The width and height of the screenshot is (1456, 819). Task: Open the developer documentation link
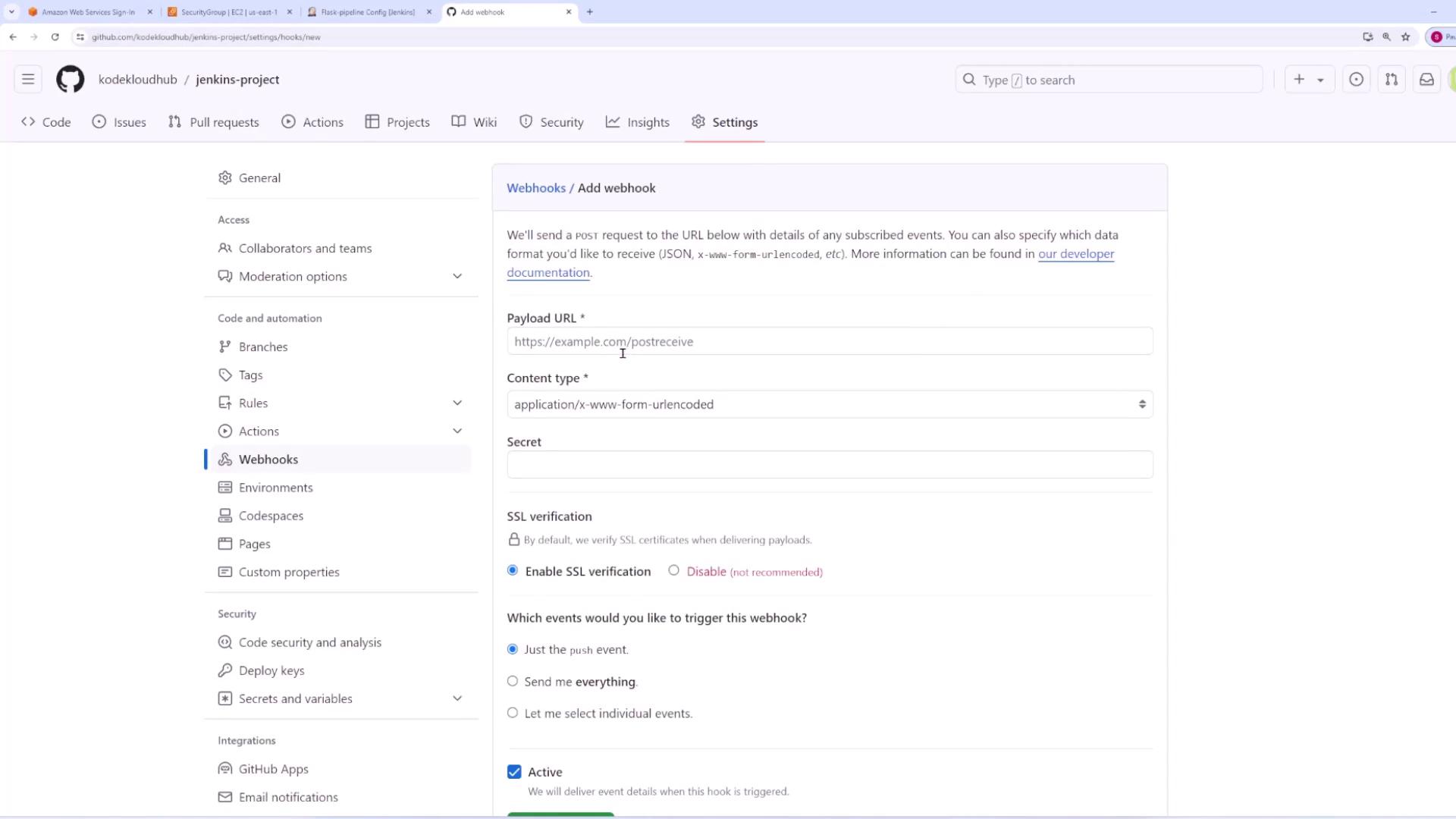click(1075, 254)
